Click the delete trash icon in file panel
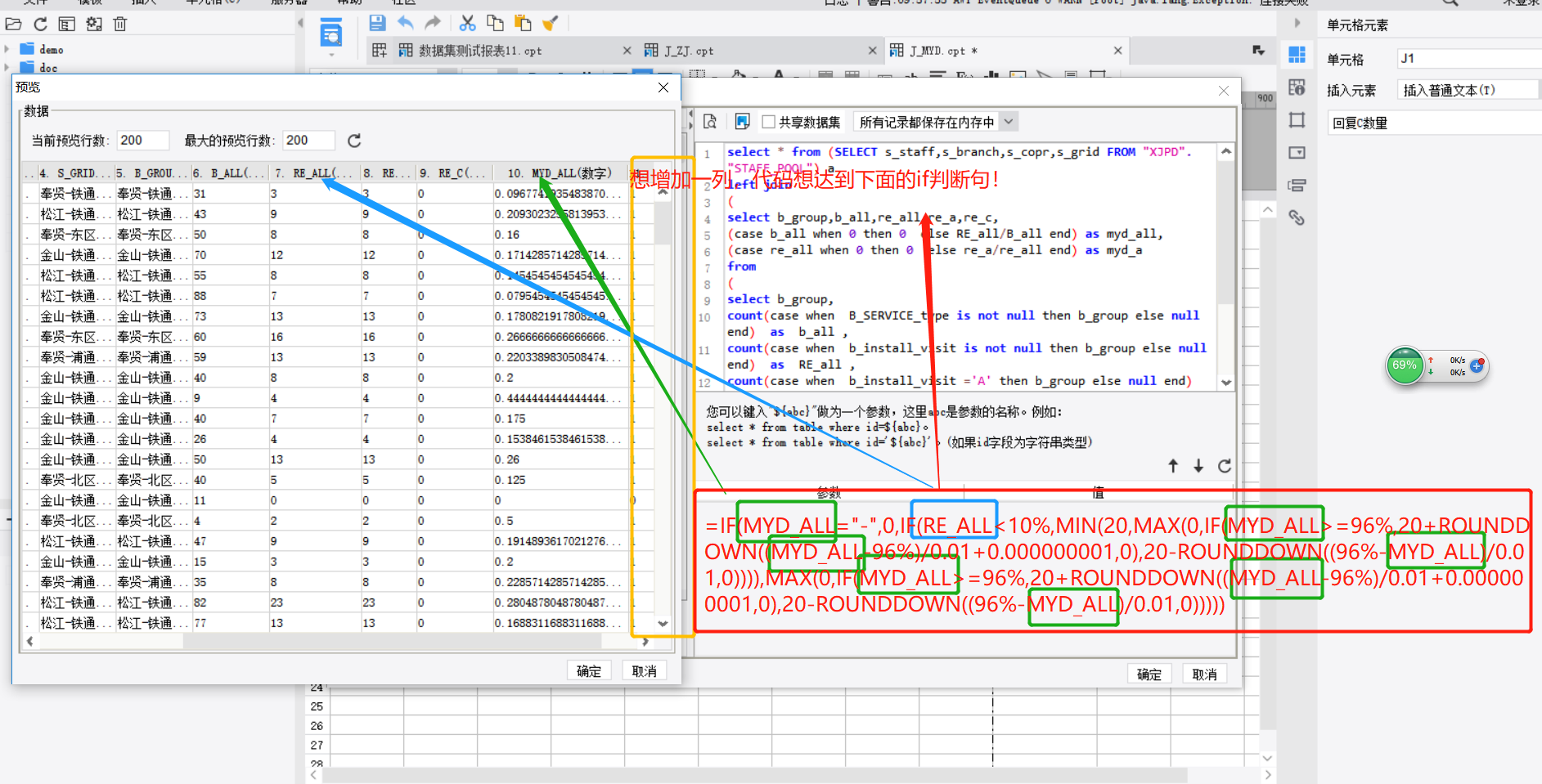 tap(120, 24)
